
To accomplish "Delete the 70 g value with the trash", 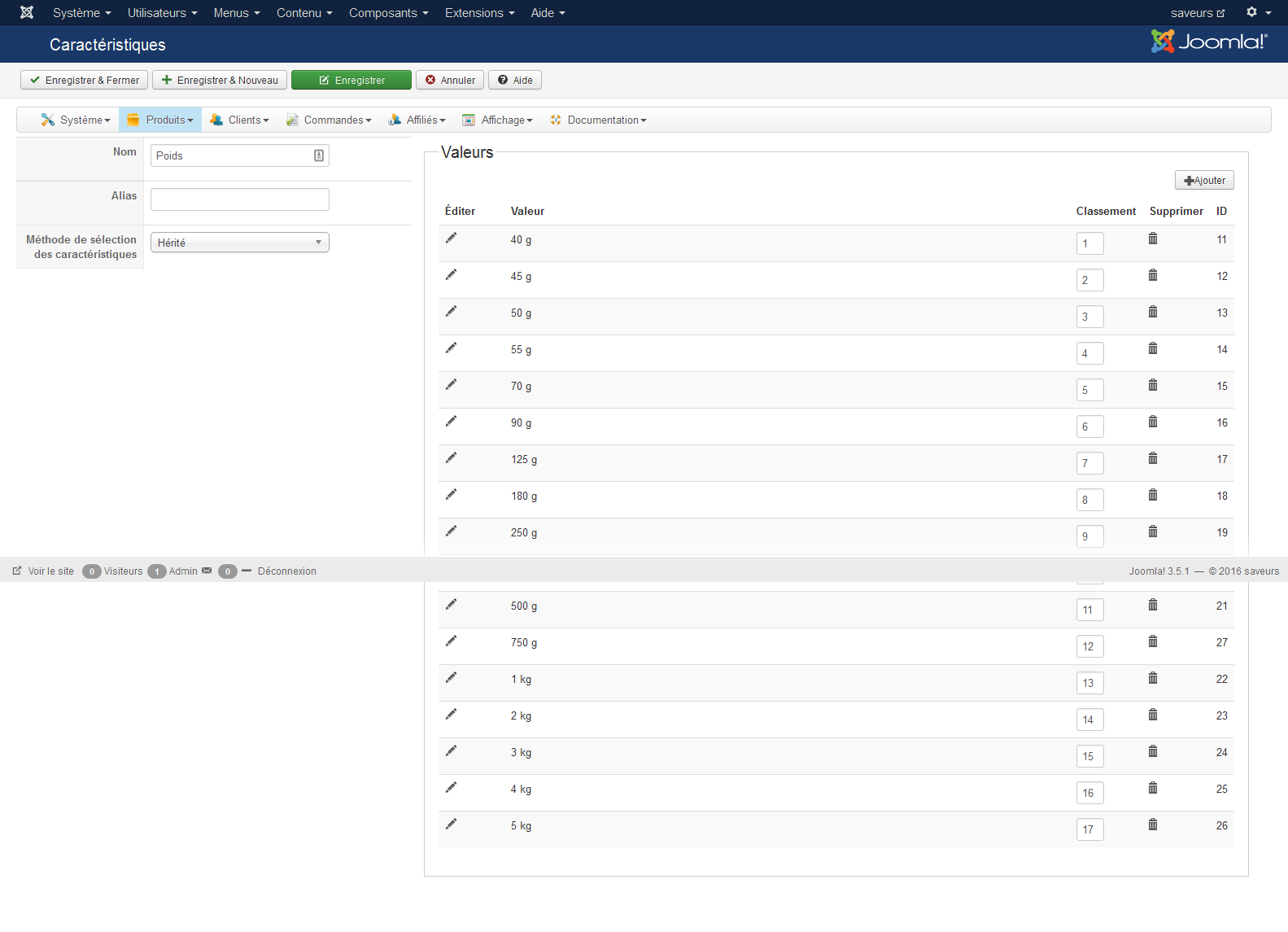I will pos(1153,385).
